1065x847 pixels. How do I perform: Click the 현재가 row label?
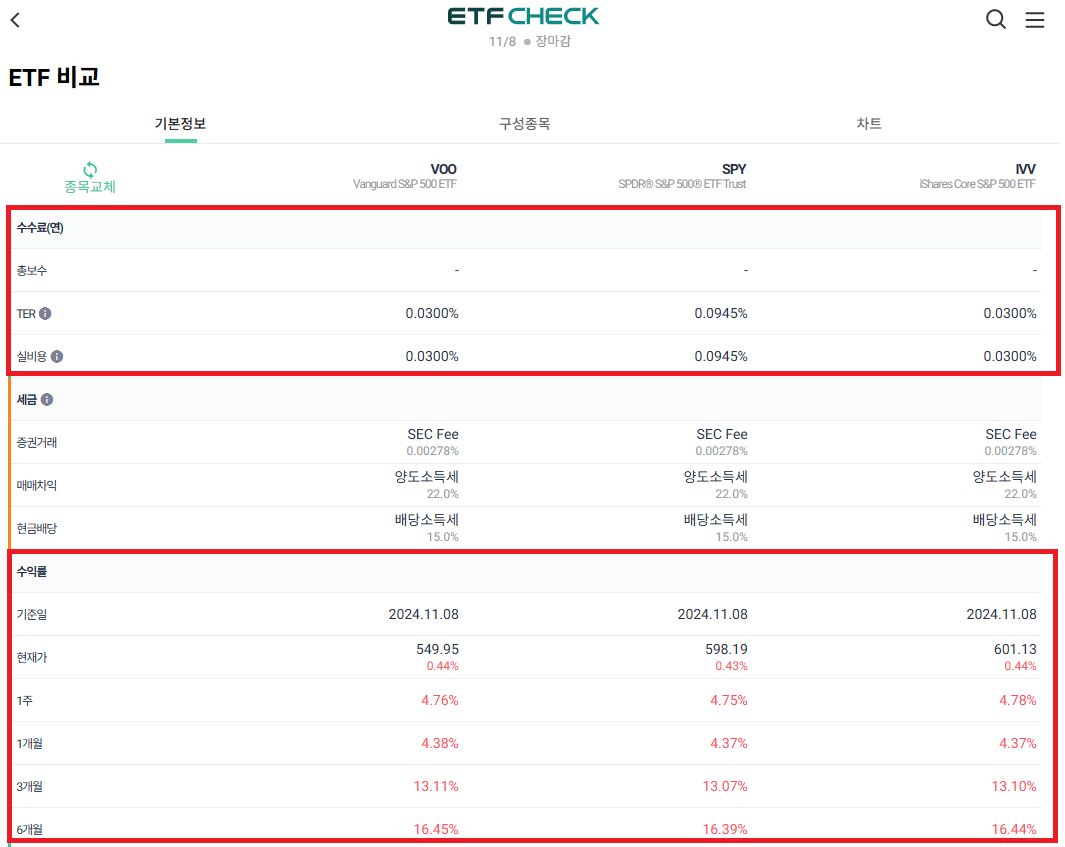tap(32, 657)
